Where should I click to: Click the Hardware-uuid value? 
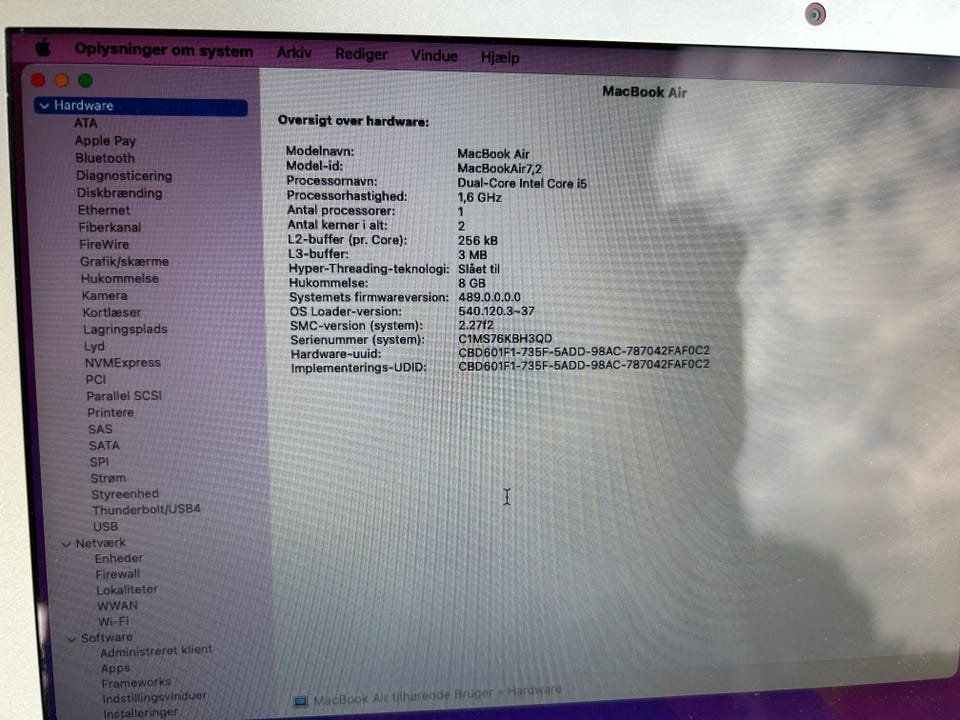[x=583, y=351]
